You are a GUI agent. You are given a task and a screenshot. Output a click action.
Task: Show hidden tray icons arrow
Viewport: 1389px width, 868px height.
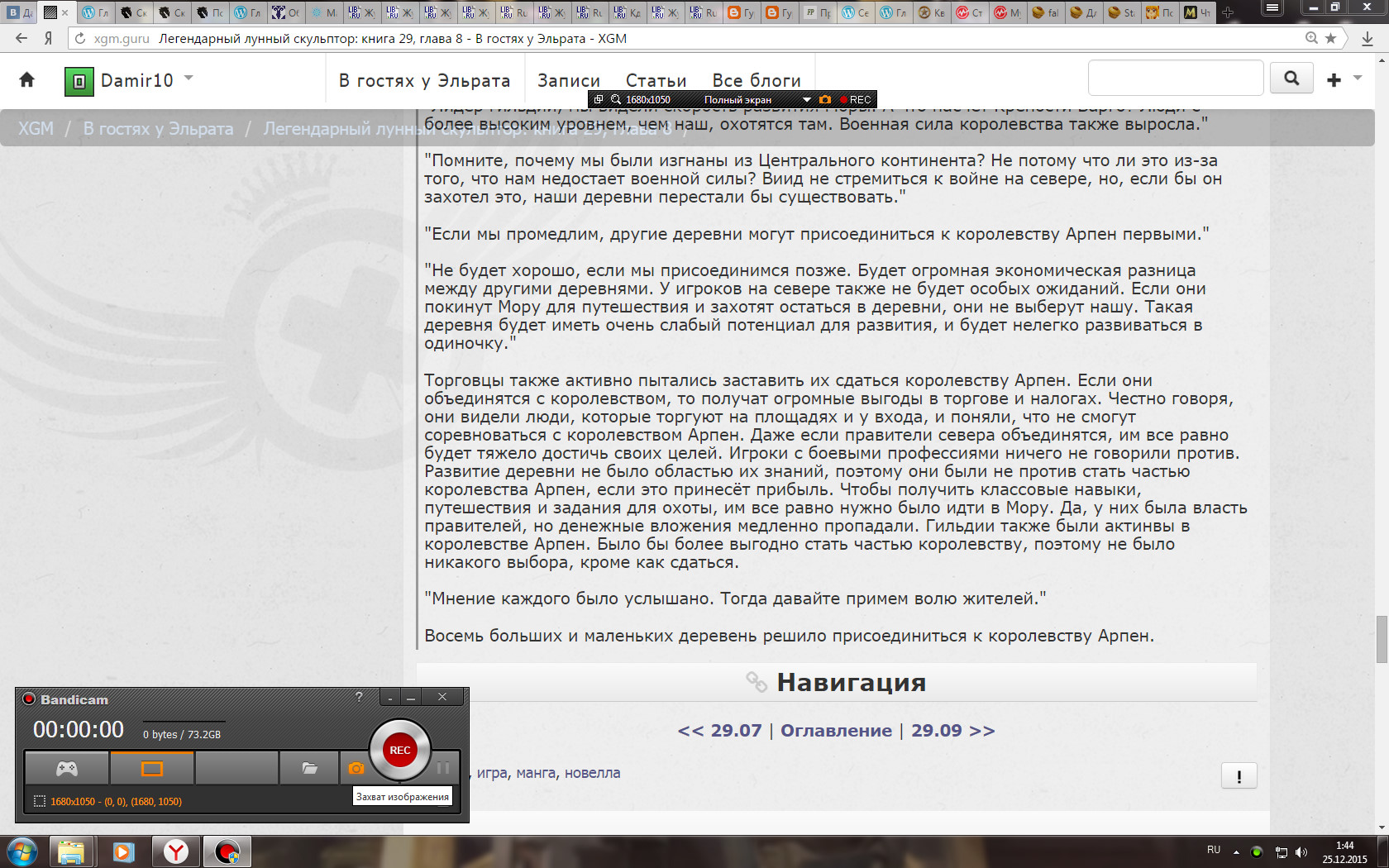point(1236,851)
